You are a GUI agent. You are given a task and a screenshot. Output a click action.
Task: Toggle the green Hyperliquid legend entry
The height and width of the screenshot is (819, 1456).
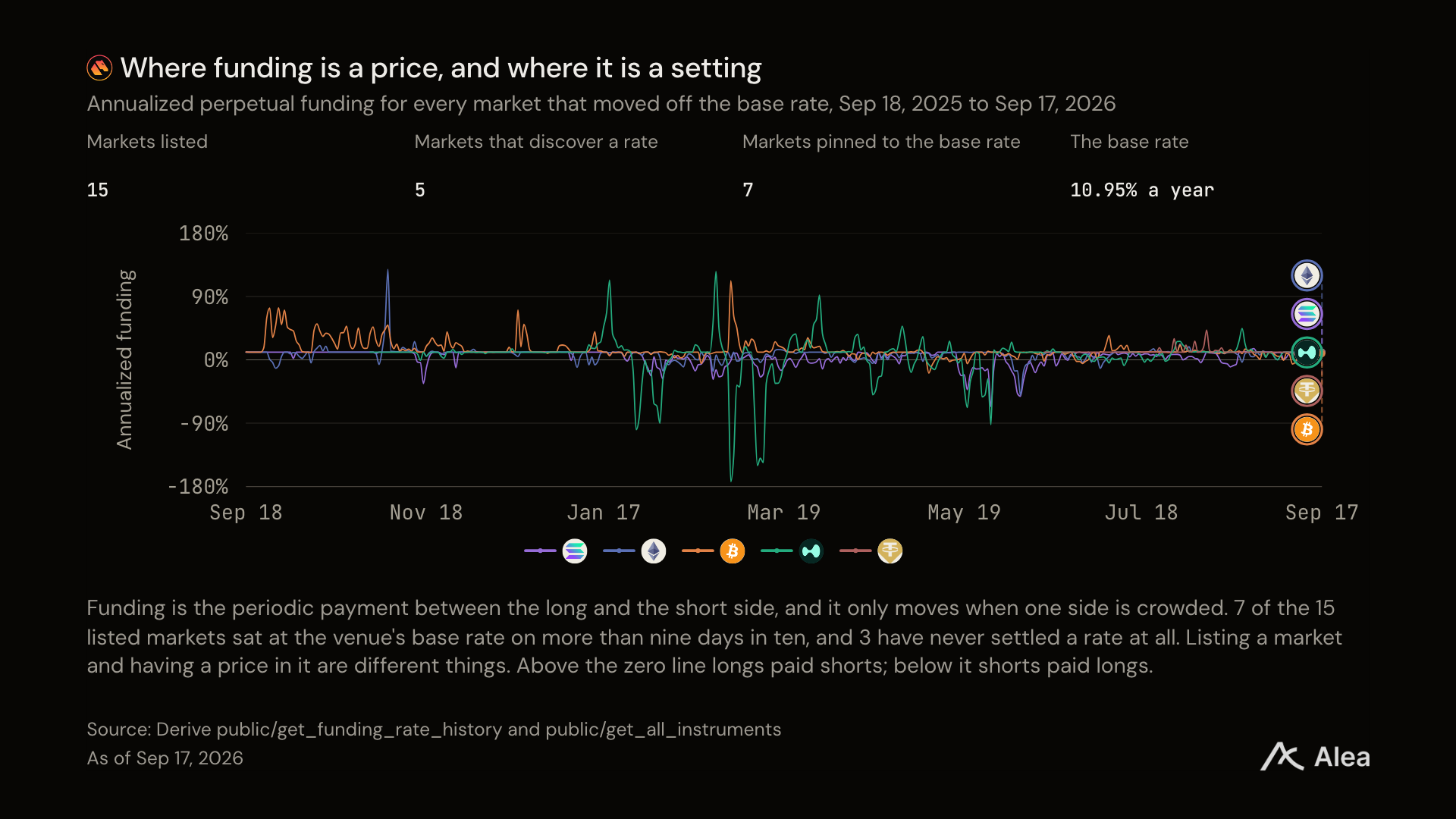coord(792,551)
